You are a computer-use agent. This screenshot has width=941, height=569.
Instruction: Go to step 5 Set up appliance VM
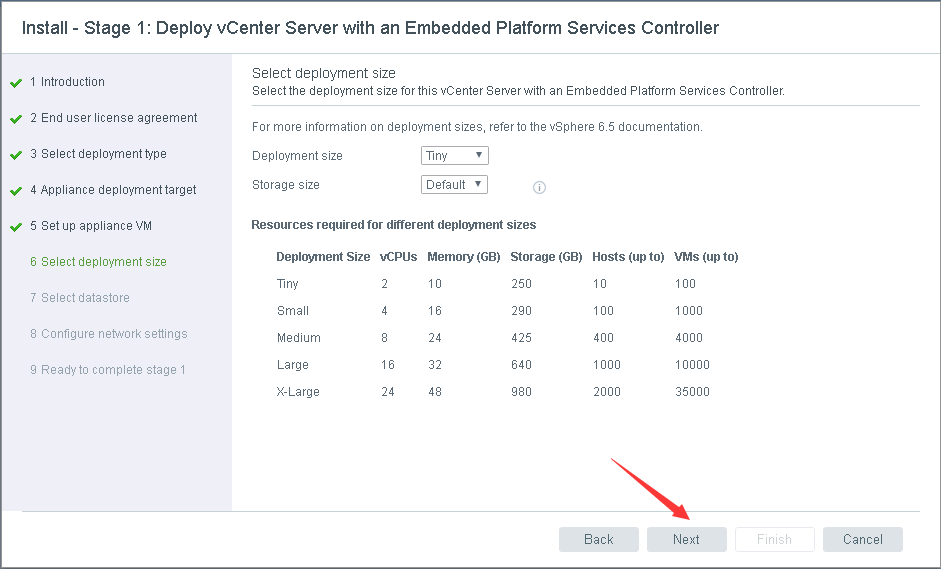point(91,226)
